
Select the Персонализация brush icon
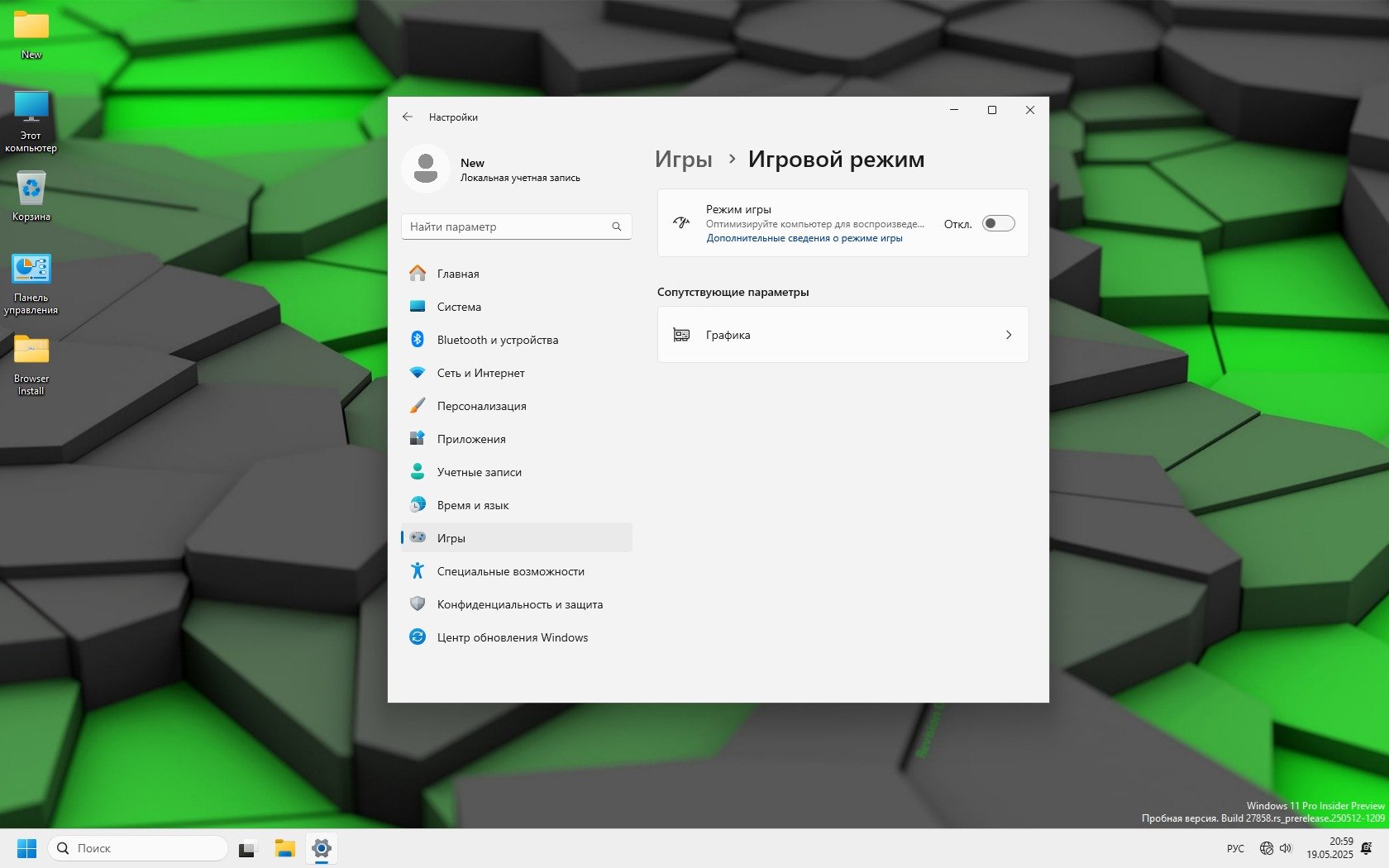pyautogui.click(x=418, y=406)
